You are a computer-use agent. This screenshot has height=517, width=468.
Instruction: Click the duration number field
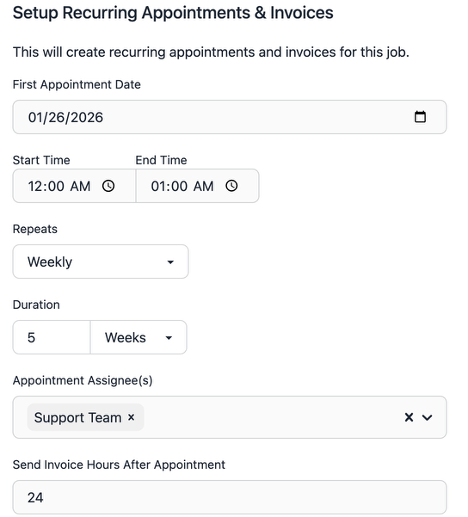[52, 337]
